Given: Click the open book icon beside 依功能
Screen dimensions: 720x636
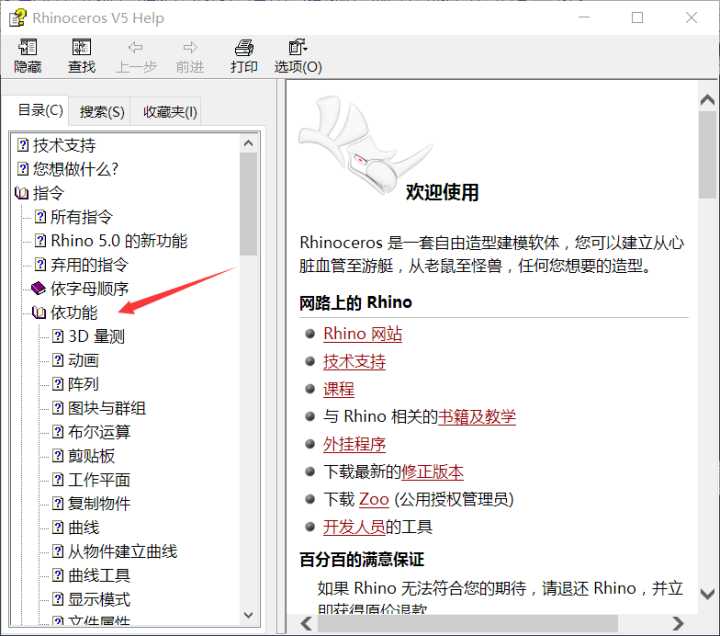Looking at the screenshot, I should click(x=39, y=313).
